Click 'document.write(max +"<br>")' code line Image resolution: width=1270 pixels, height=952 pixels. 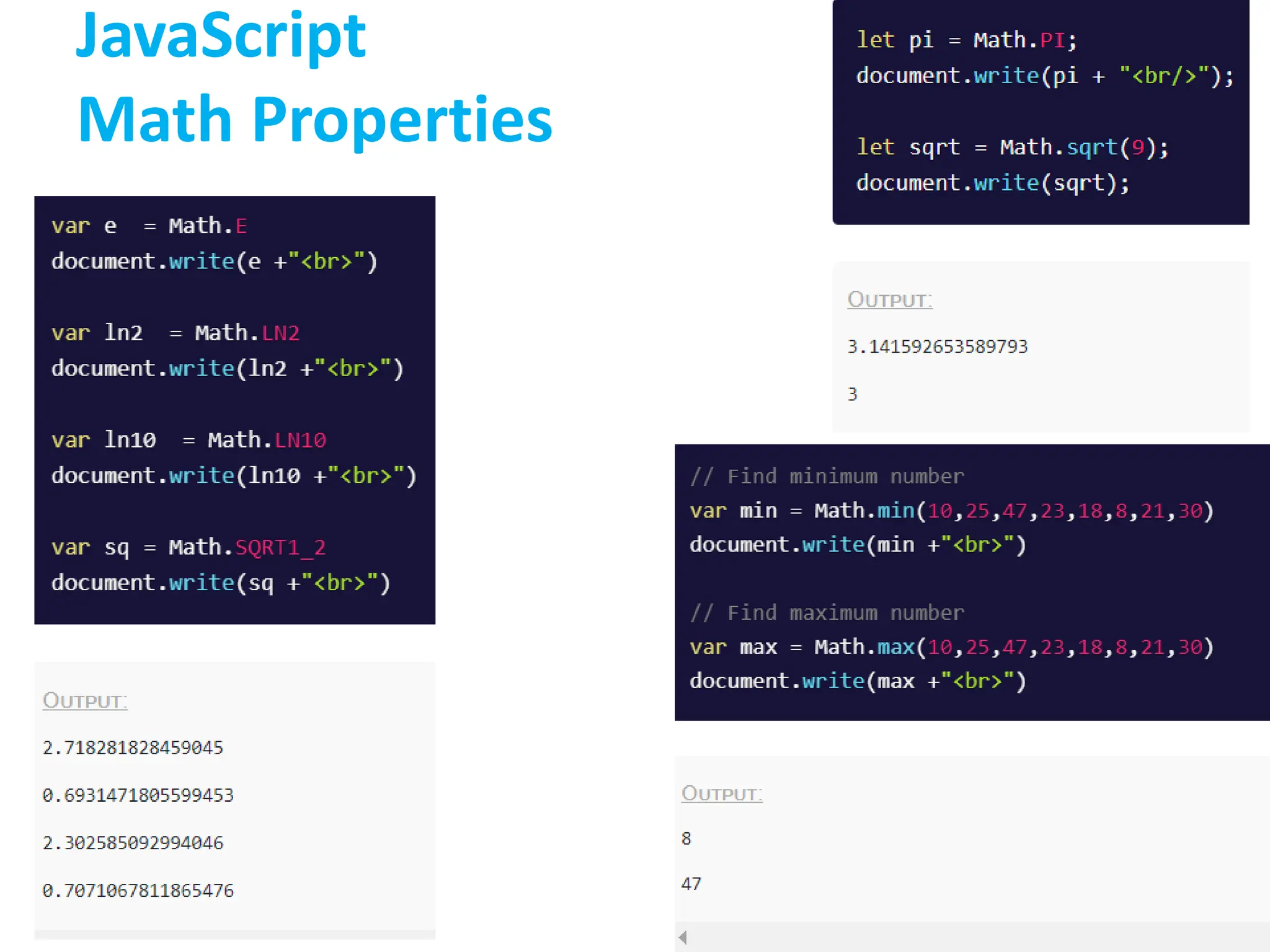[x=858, y=681]
